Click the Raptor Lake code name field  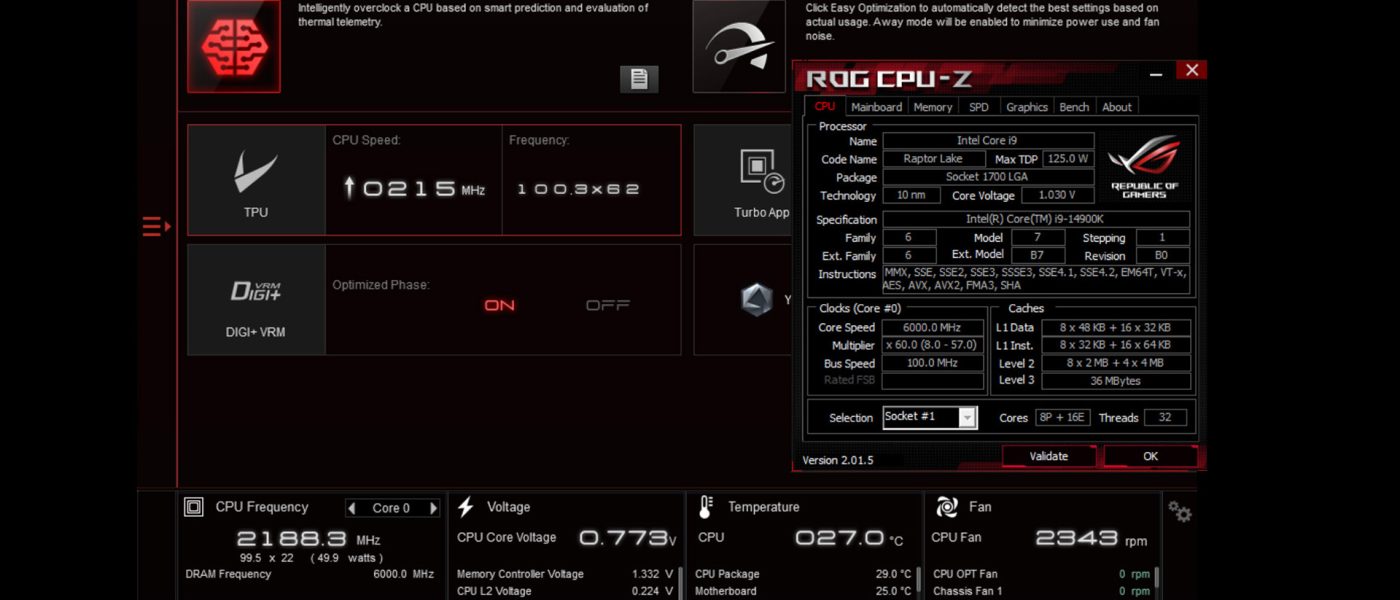tap(933, 159)
